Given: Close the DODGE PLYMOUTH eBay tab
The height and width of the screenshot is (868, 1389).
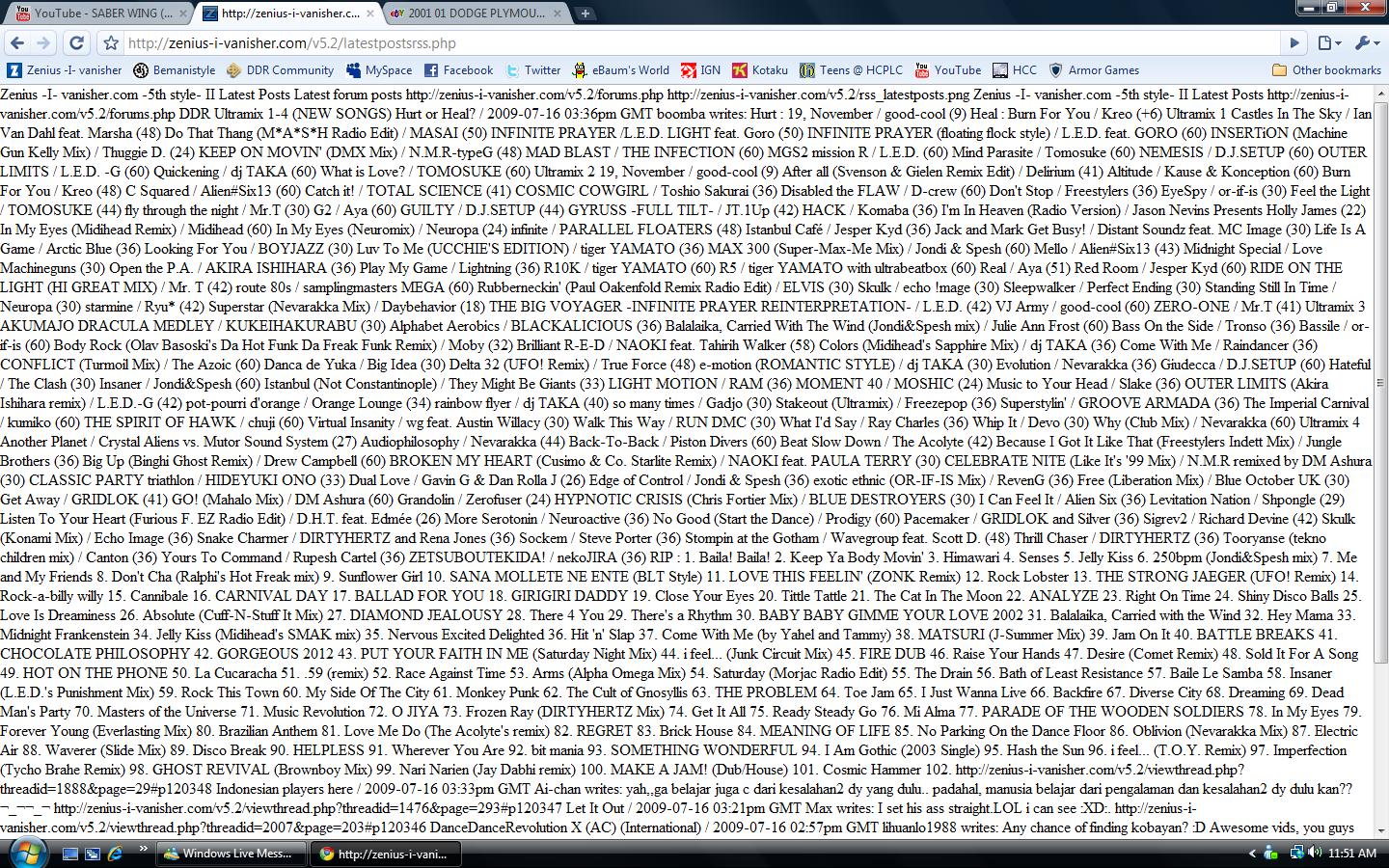Looking at the screenshot, I should tap(559, 14).
